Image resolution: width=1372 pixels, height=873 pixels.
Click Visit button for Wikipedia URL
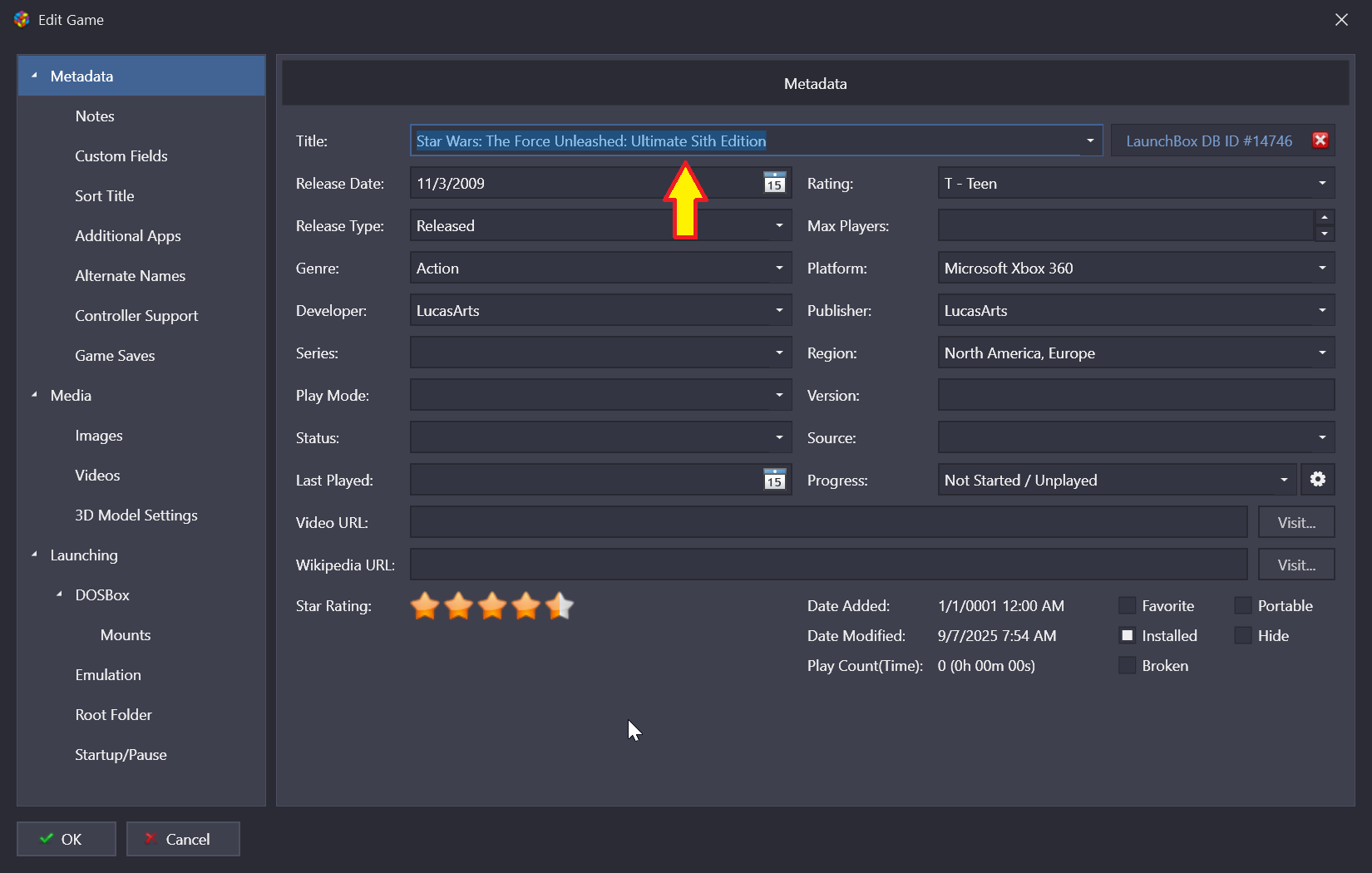[x=1296, y=565]
